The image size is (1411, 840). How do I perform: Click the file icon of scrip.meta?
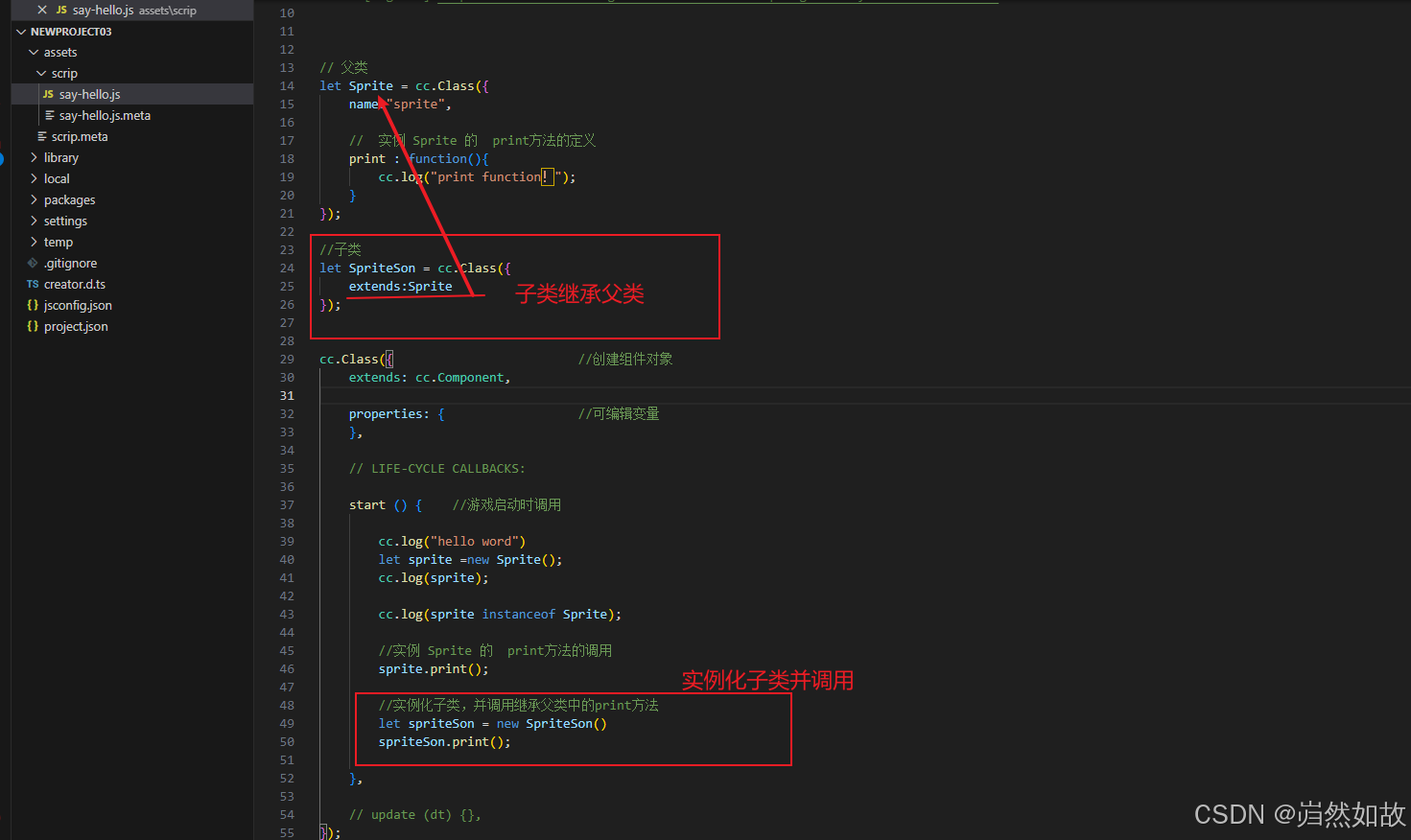coord(42,136)
